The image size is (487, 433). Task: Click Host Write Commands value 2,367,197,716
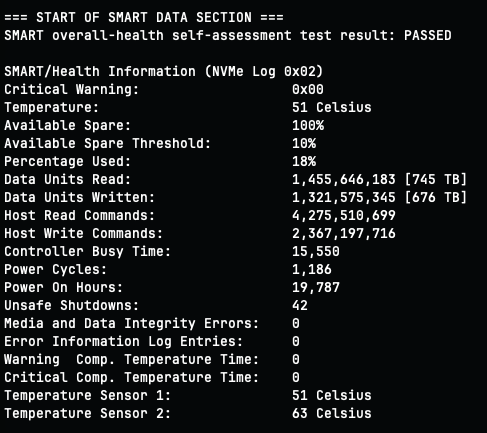[x=344, y=233]
